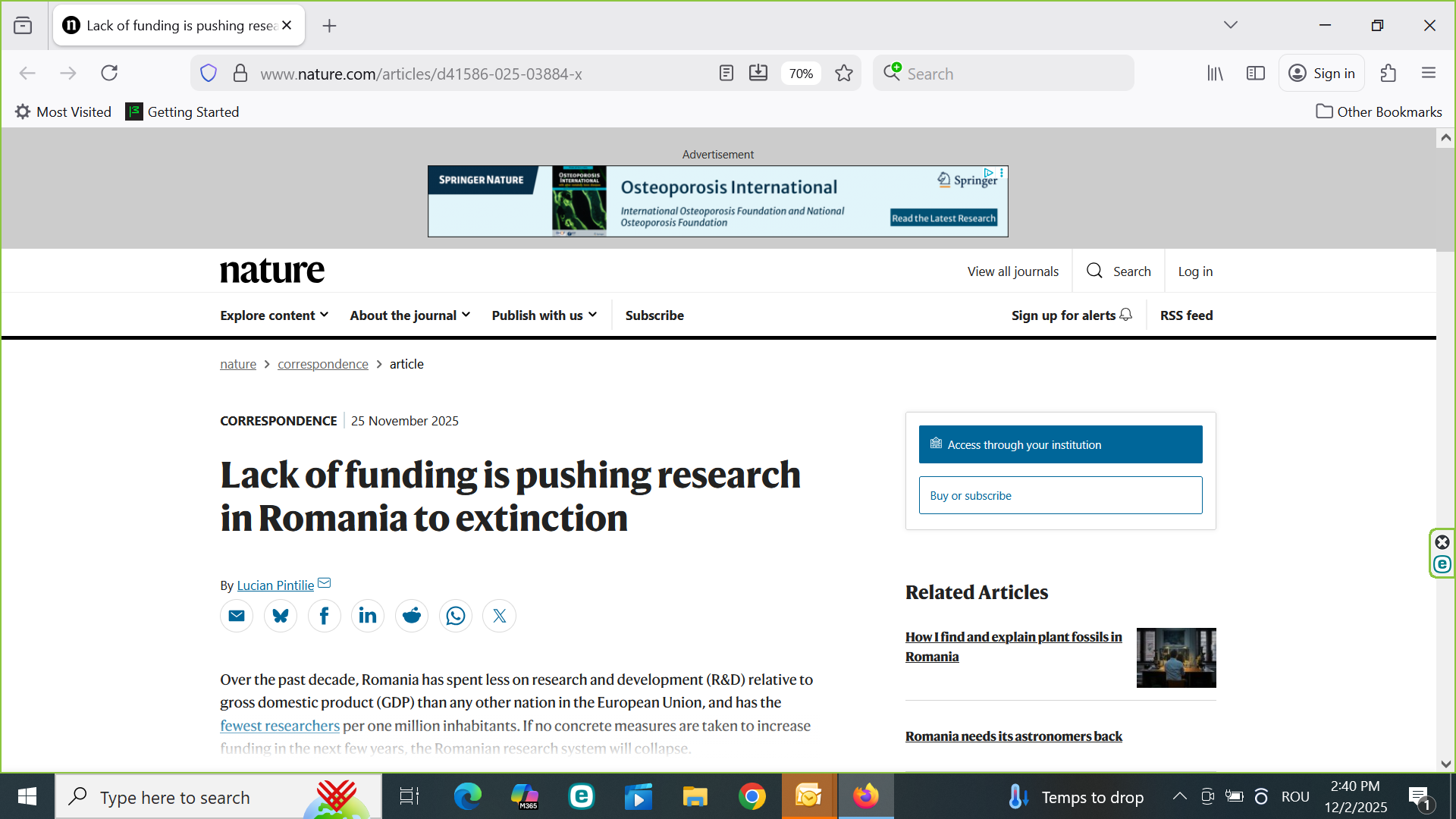1456x819 pixels.
Task: Open the Subscribe menu item
Action: pos(654,315)
